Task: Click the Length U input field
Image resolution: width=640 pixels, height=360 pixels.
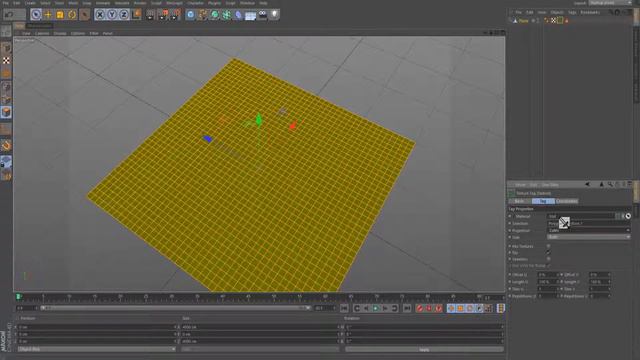Action: point(547,282)
